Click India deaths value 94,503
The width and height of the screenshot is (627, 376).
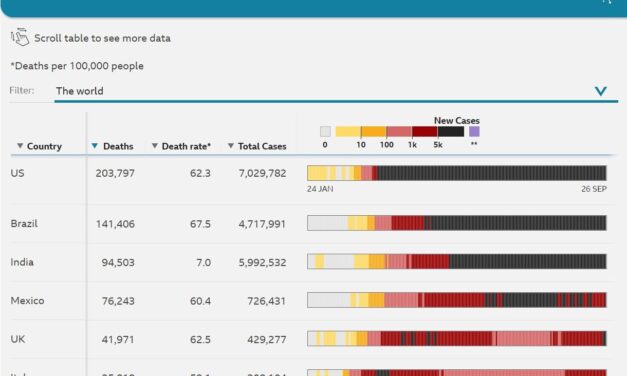[x=118, y=262]
